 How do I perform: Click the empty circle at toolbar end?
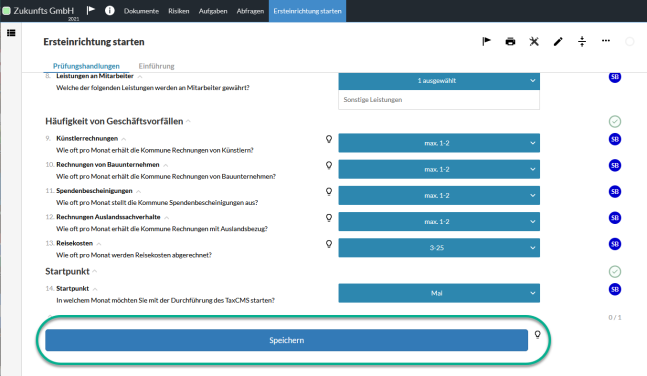pos(630,41)
